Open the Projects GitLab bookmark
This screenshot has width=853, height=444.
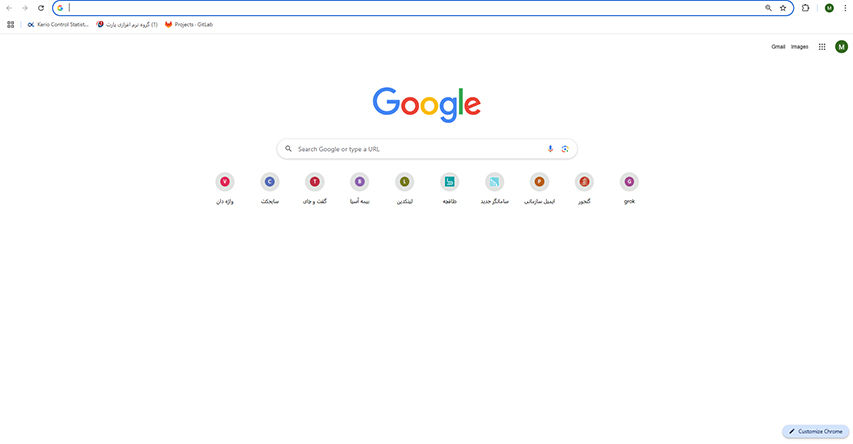click(189, 24)
